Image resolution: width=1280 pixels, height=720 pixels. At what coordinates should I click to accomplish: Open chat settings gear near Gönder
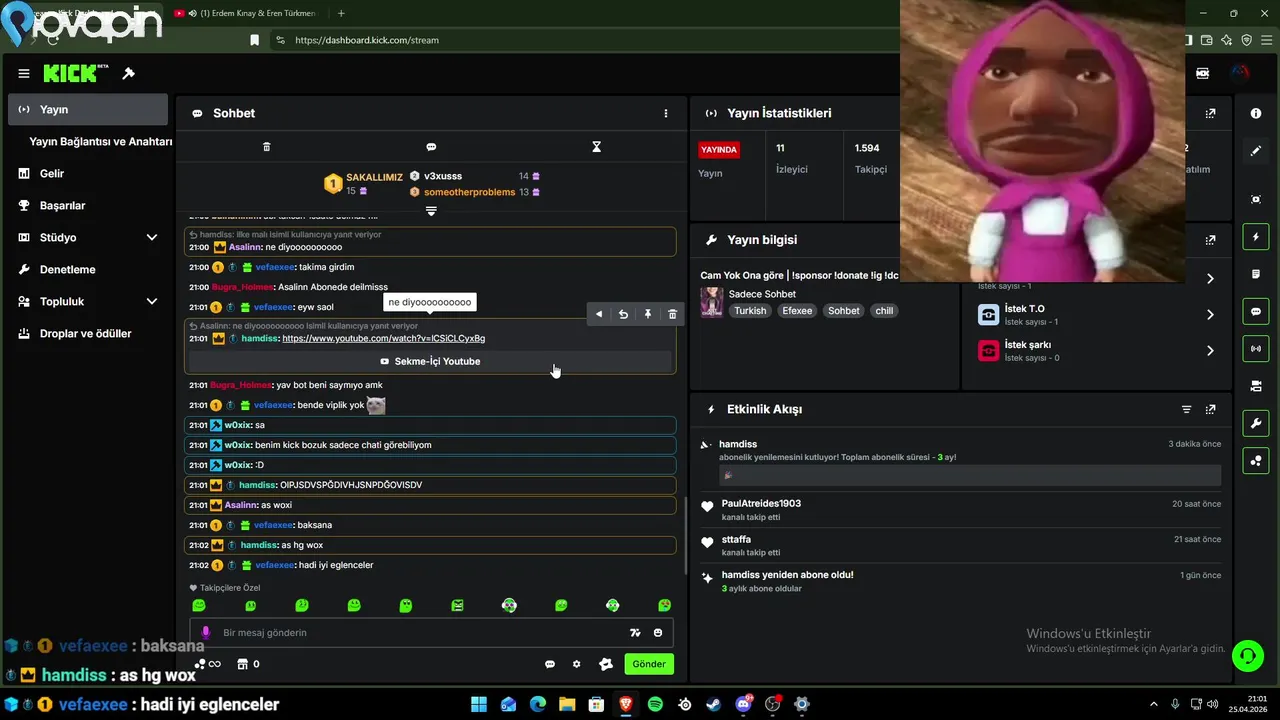(576, 664)
